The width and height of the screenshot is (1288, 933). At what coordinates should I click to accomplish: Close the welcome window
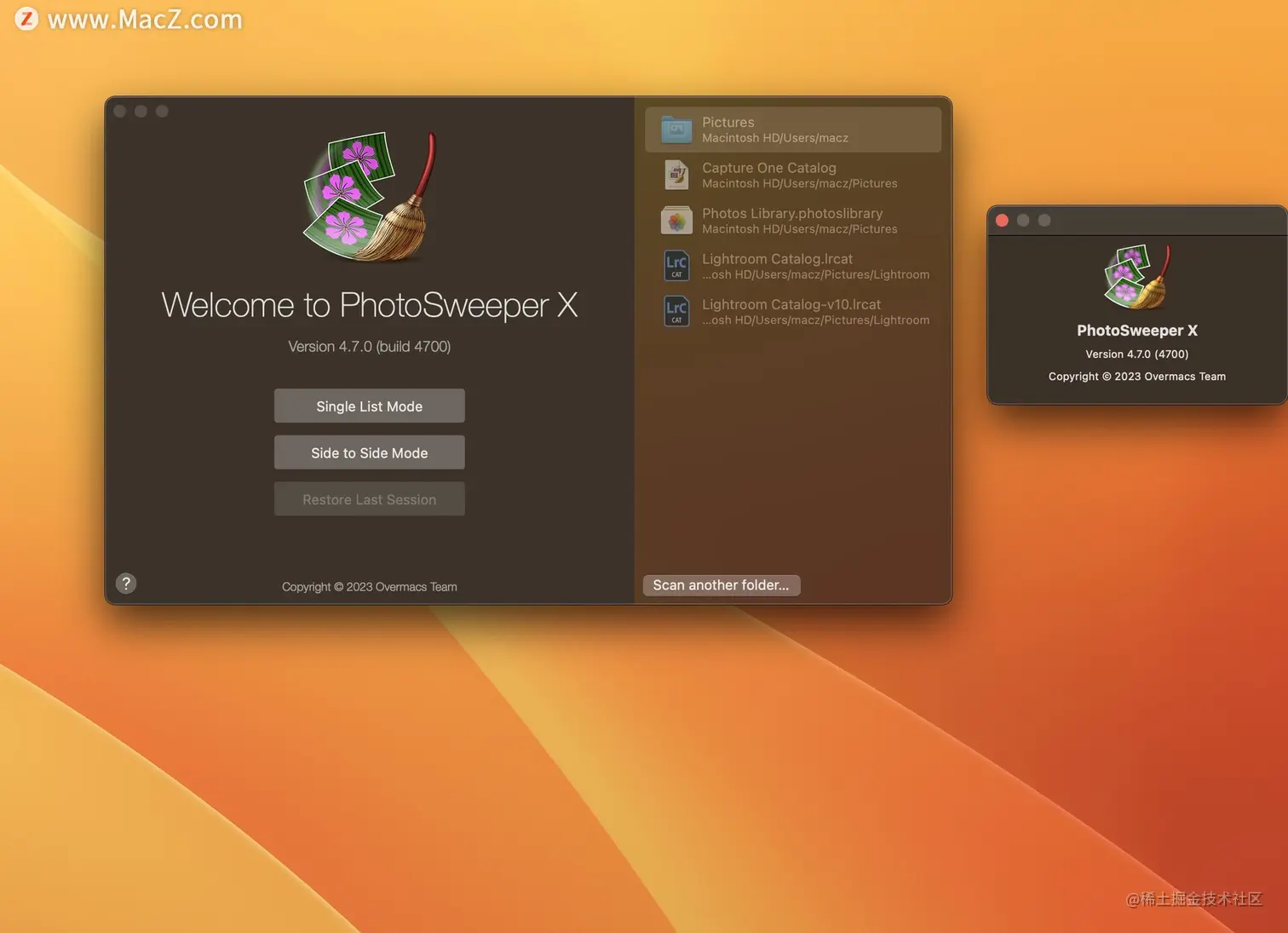point(120,112)
